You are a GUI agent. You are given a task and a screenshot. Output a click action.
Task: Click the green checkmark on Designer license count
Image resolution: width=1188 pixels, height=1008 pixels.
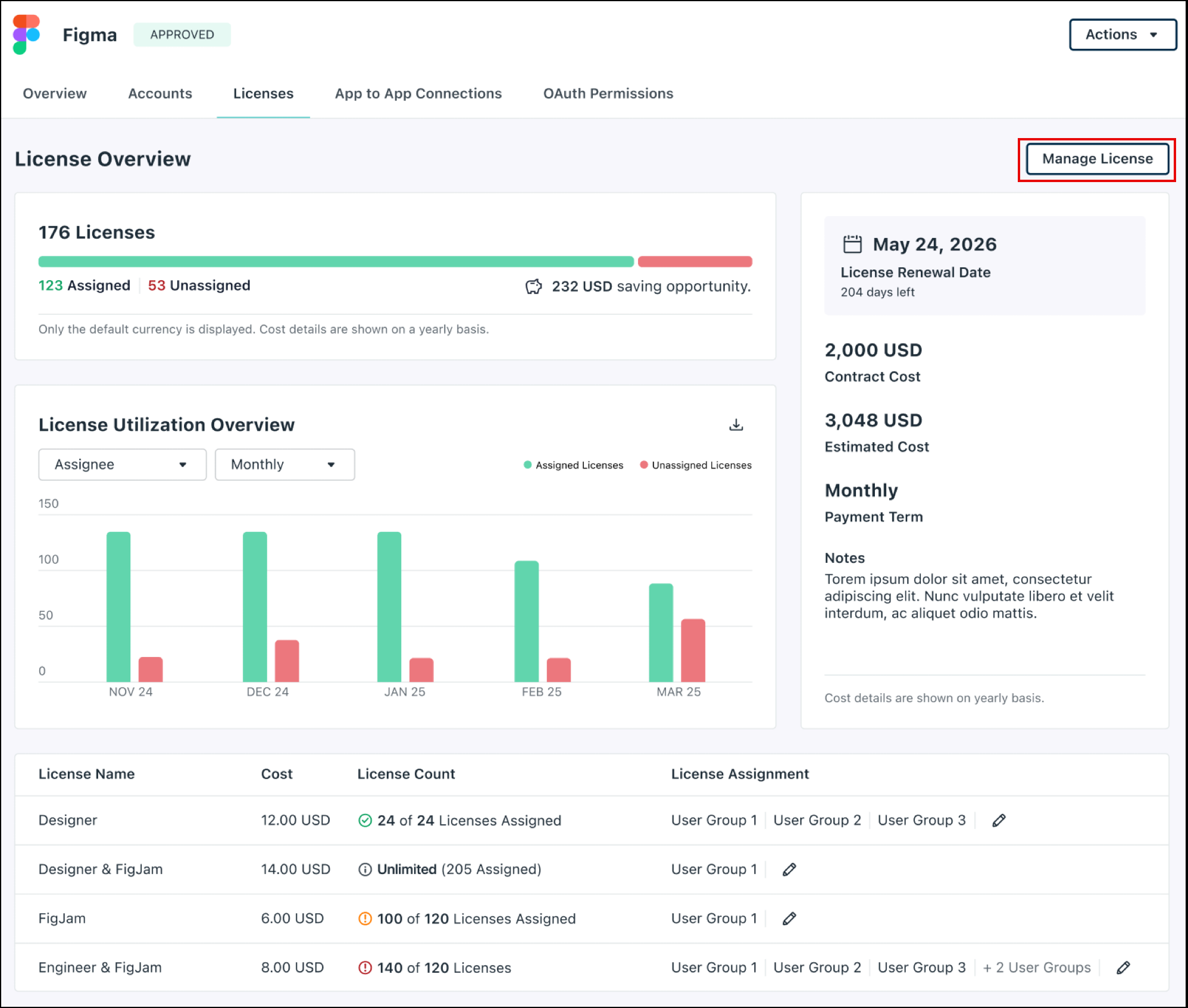(x=365, y=820)
